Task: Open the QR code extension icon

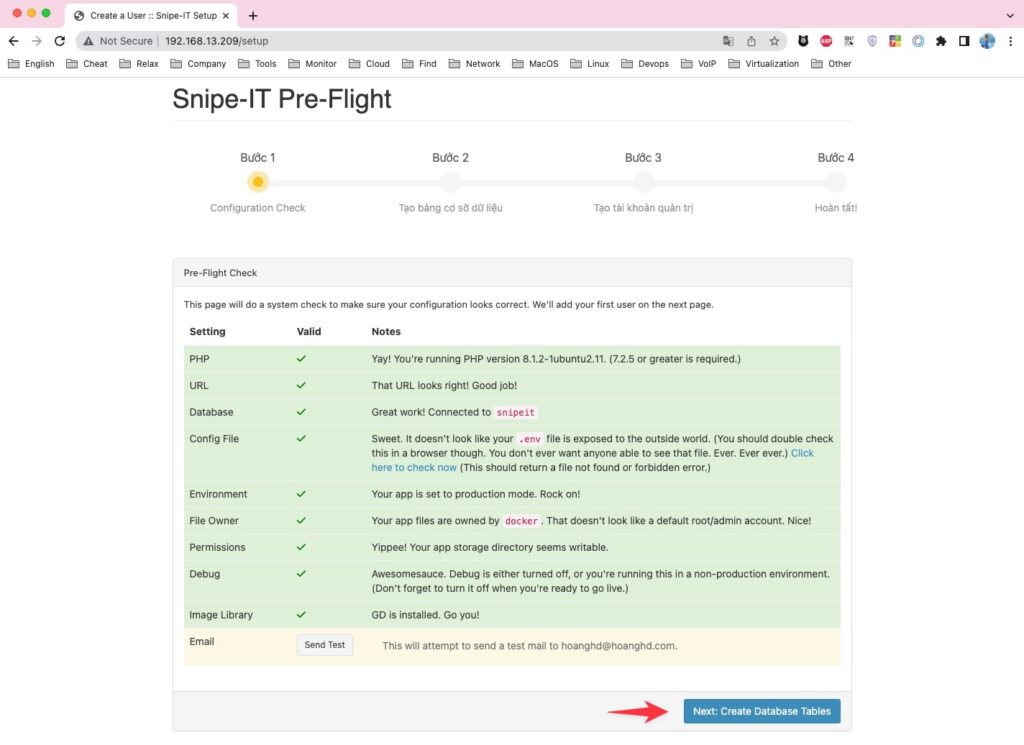Action: (x=848, y=41)
